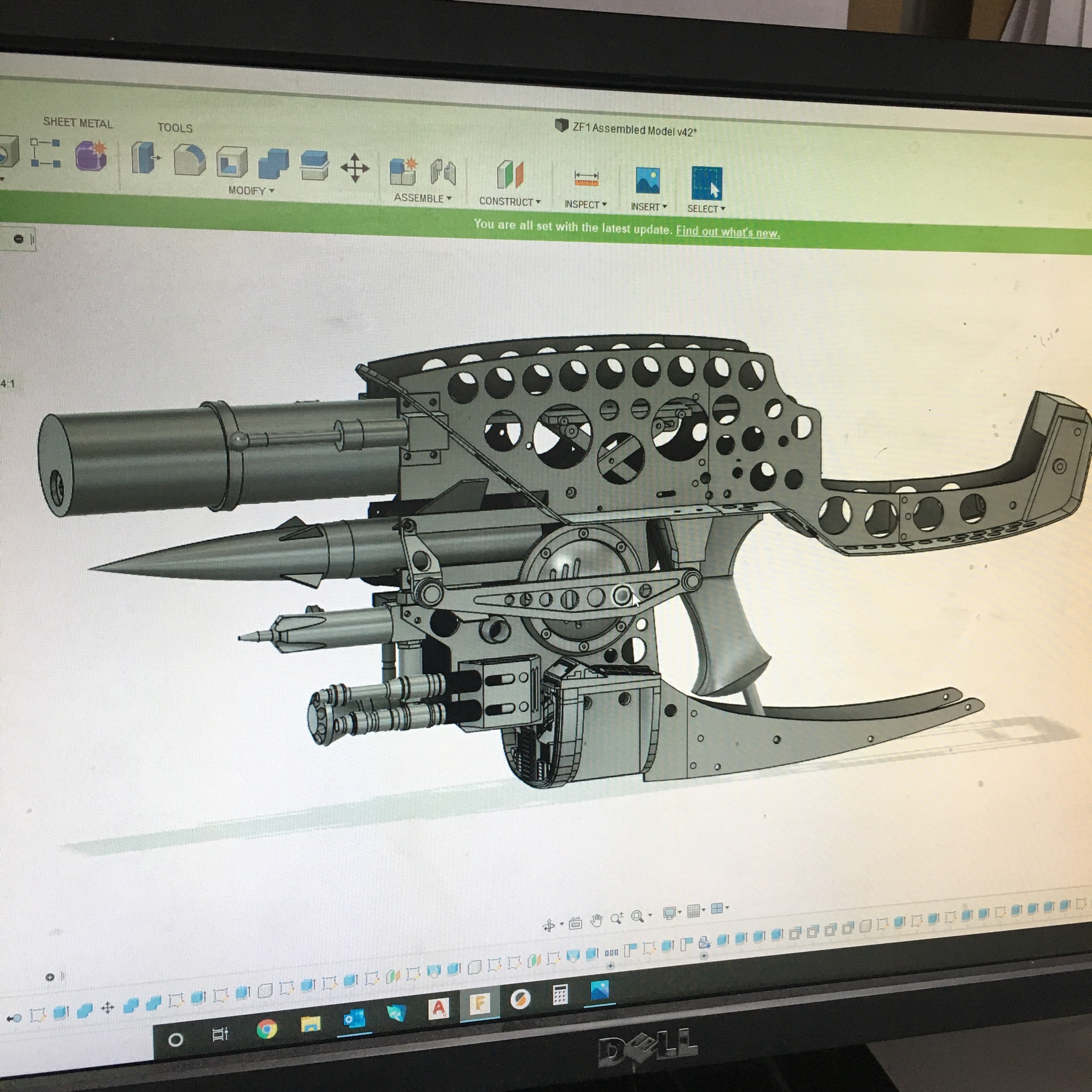Expand timeline group under the pattern feature
The height and width of the screenshot is (1092, 1092).
[611, 966]
